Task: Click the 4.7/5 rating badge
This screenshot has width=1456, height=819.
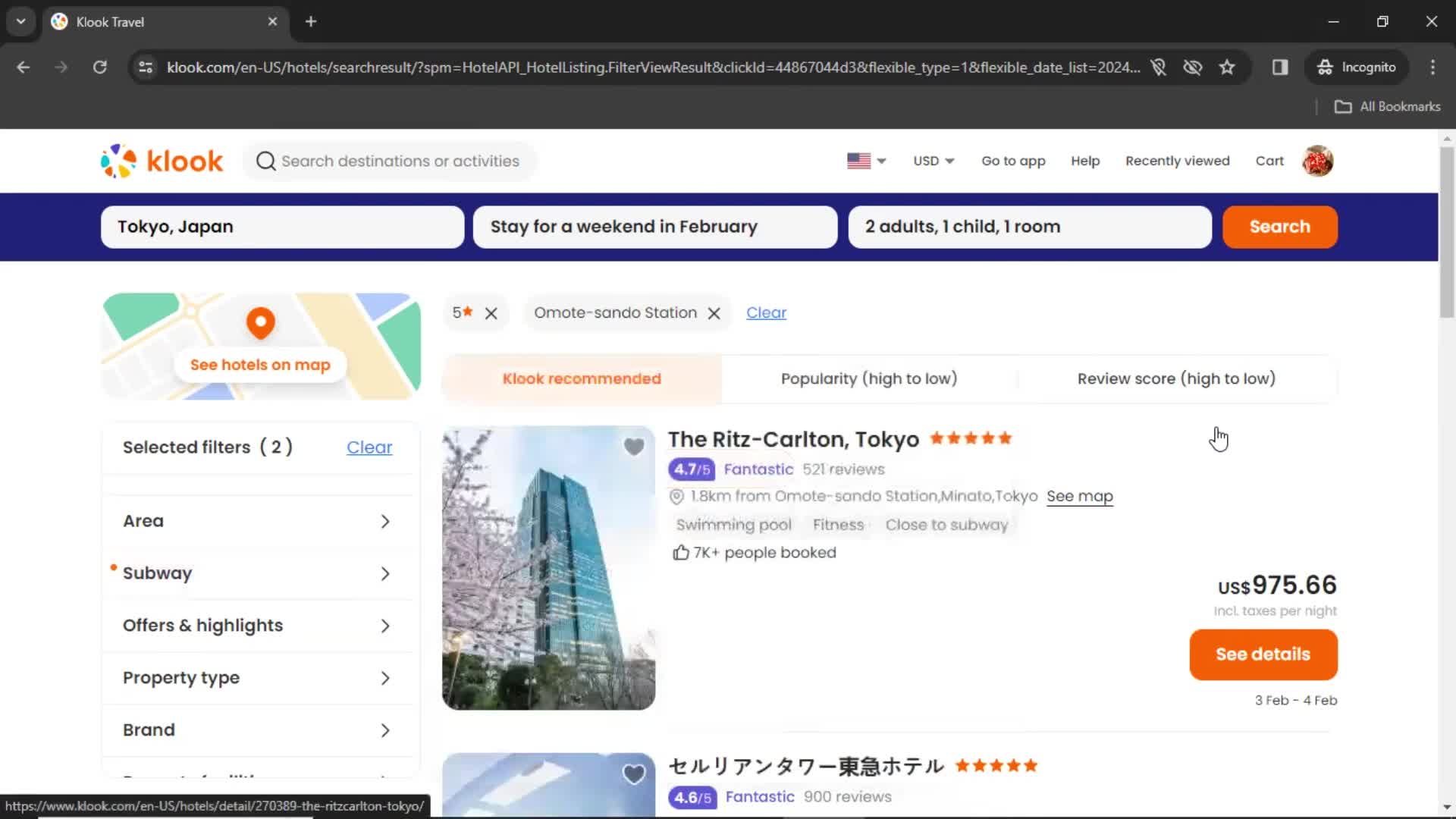Action: (x=692, y=469)
